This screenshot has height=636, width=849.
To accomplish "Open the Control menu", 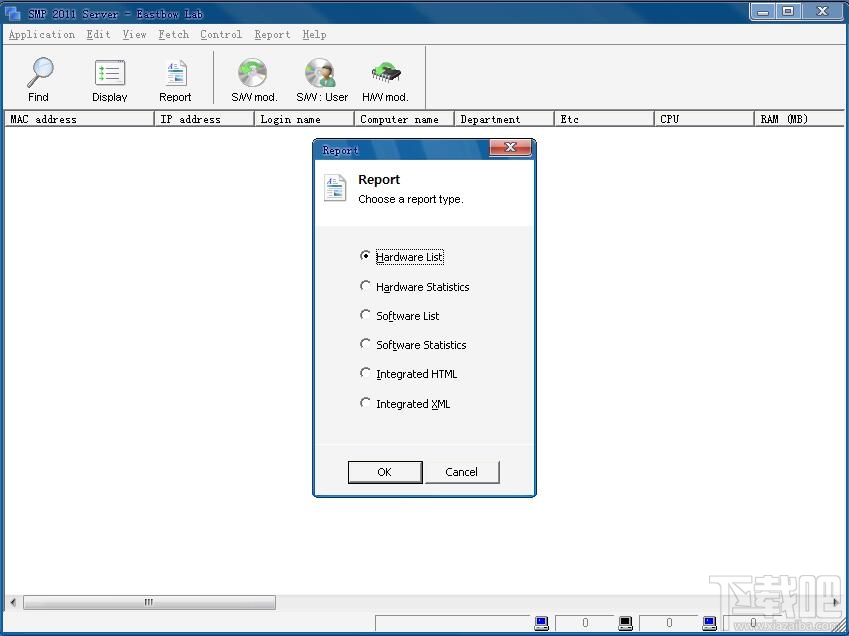I will coord(220,34).
